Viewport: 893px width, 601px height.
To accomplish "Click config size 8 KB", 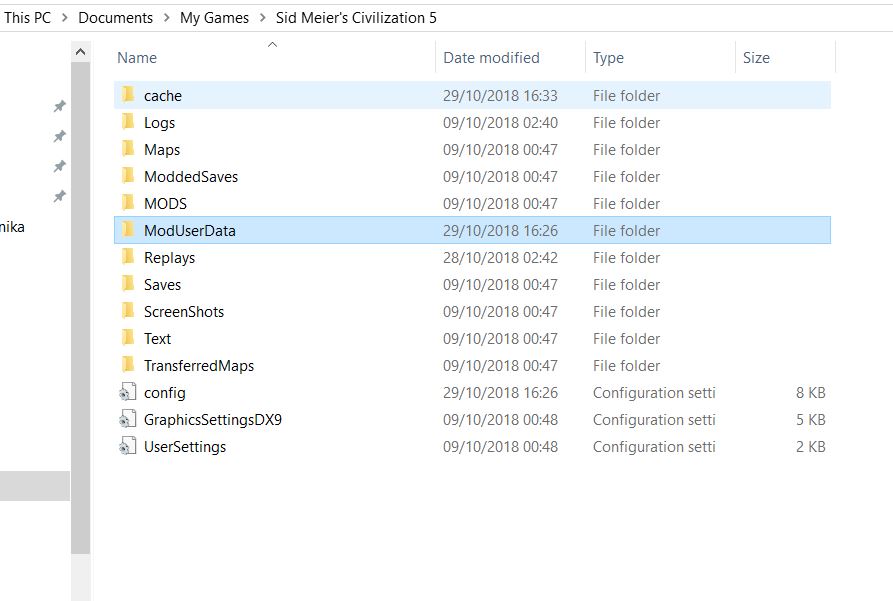I will 810,393.
